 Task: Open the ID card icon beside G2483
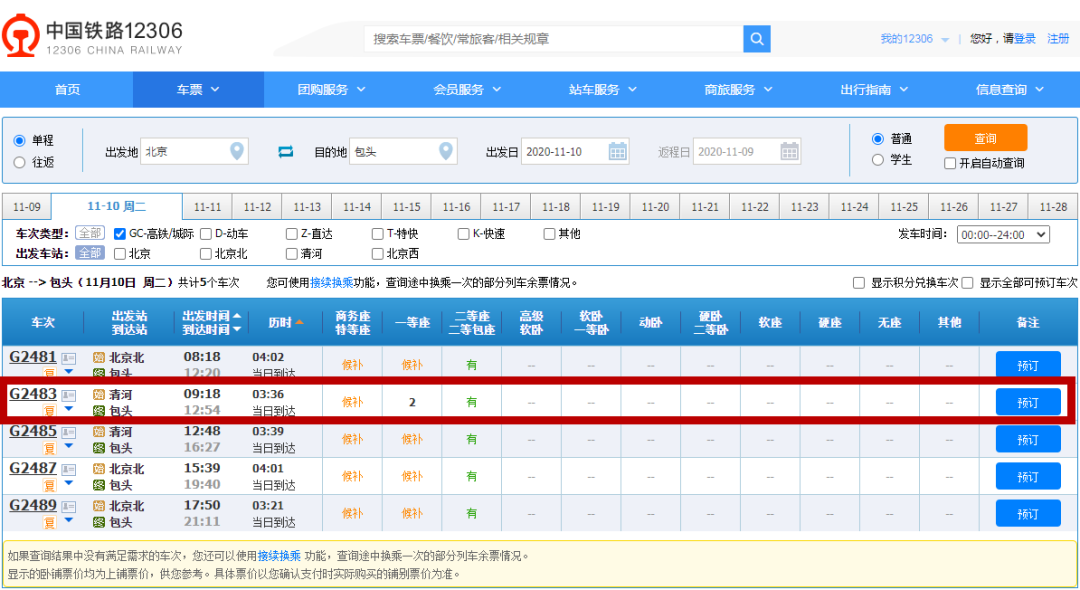[69, 395]
